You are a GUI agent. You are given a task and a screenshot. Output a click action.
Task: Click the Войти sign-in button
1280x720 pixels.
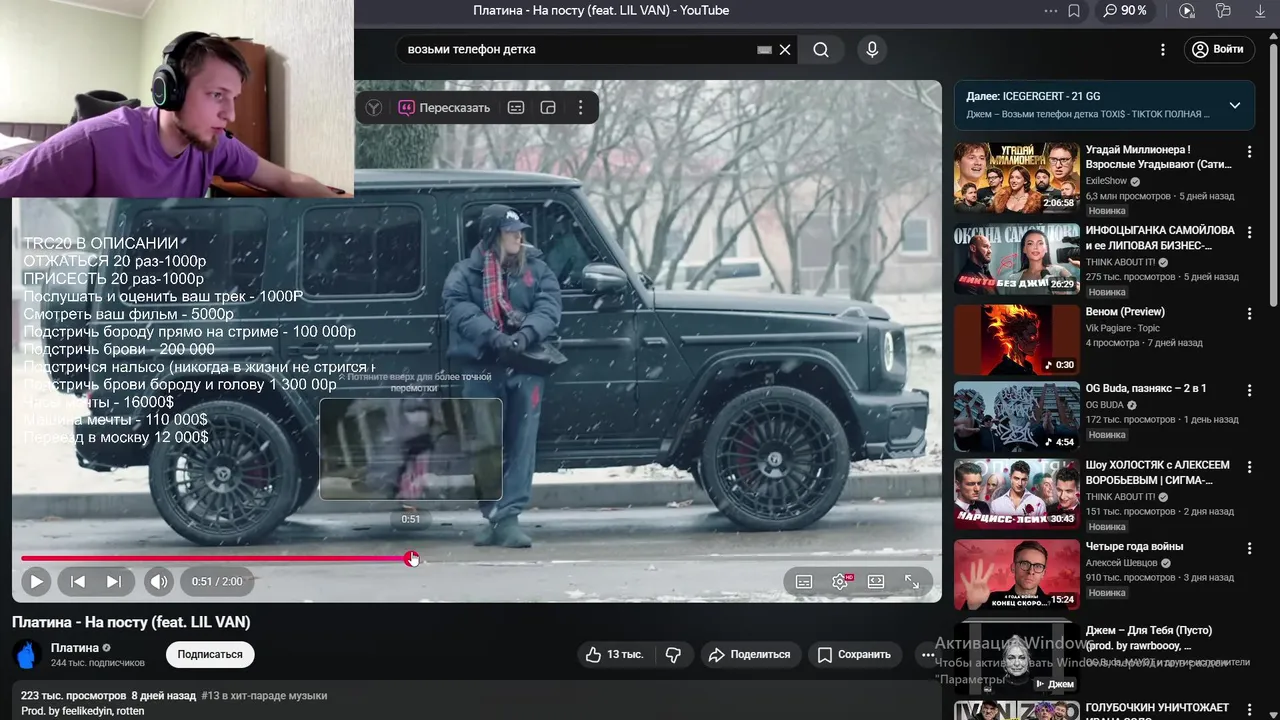click(x=1218, y=50)
